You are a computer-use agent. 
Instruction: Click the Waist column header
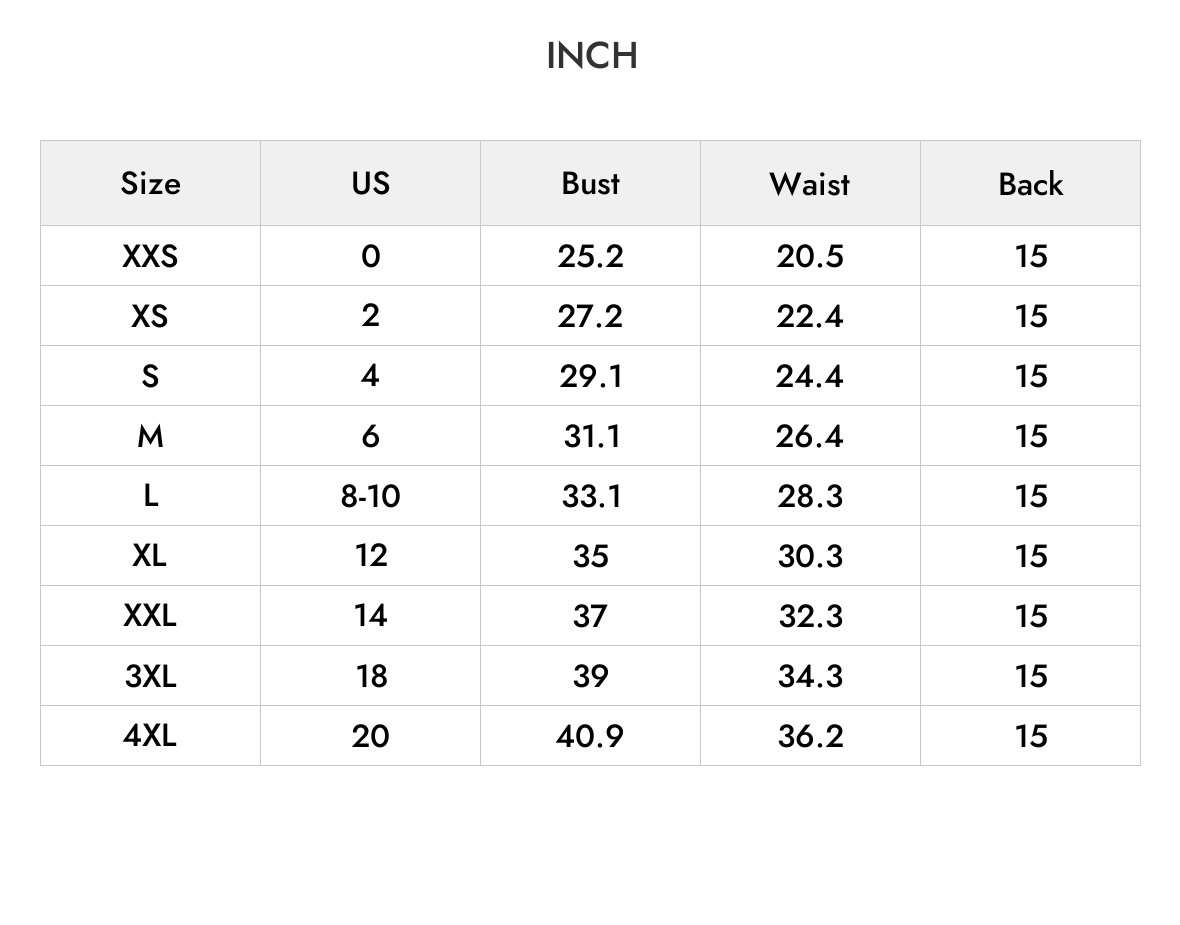(x=810, y=184)
